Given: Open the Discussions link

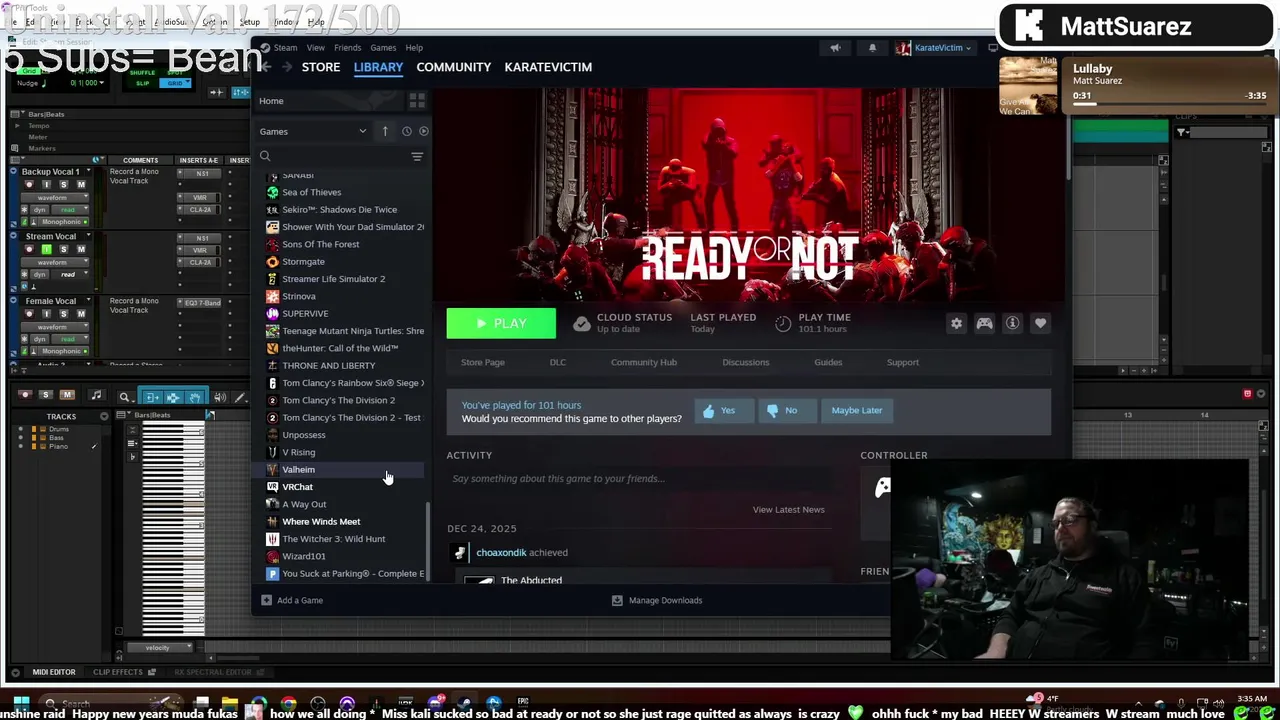Looking at the screenshot, I should (x=746, y=362).
